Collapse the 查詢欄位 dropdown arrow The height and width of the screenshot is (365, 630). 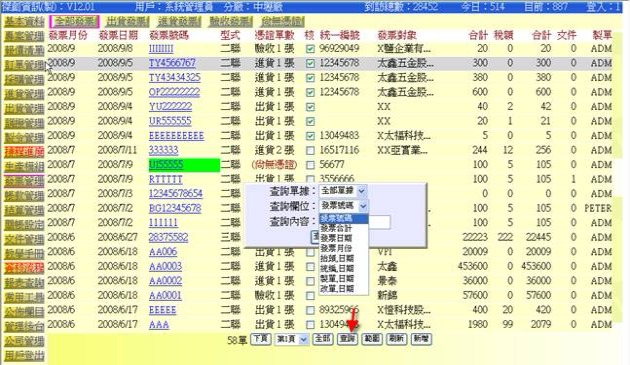363,206
